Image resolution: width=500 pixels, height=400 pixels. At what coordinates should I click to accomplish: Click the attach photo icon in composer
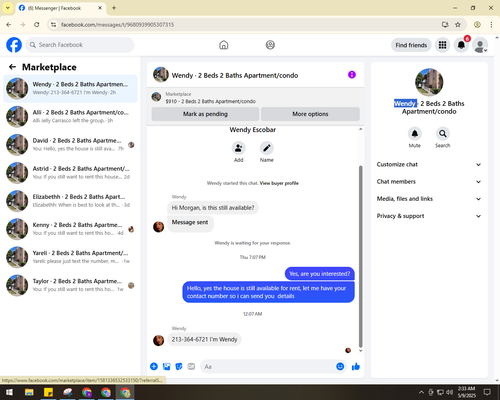tap(166, 367)
